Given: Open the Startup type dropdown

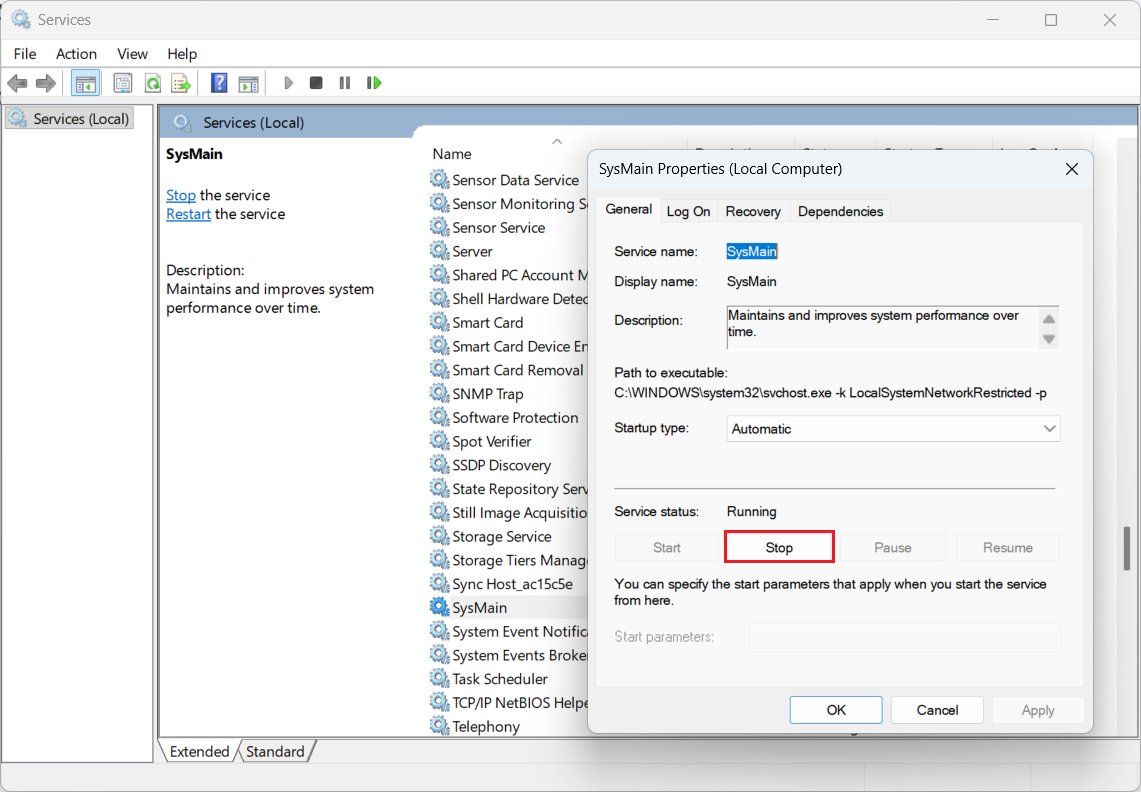Looking at the screenshot, I should click(x=894, y=429).
